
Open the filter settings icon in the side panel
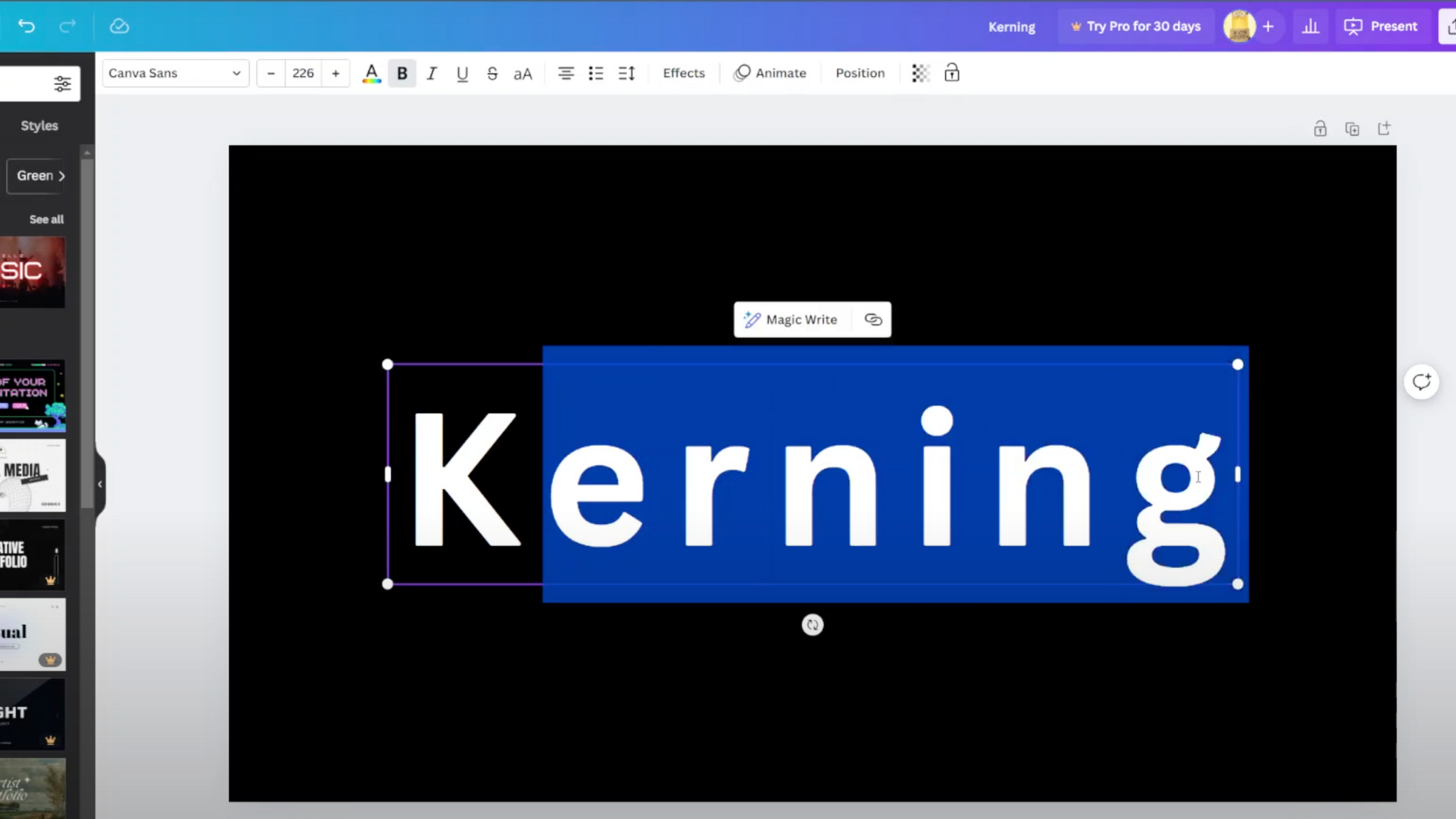[63, 84]
